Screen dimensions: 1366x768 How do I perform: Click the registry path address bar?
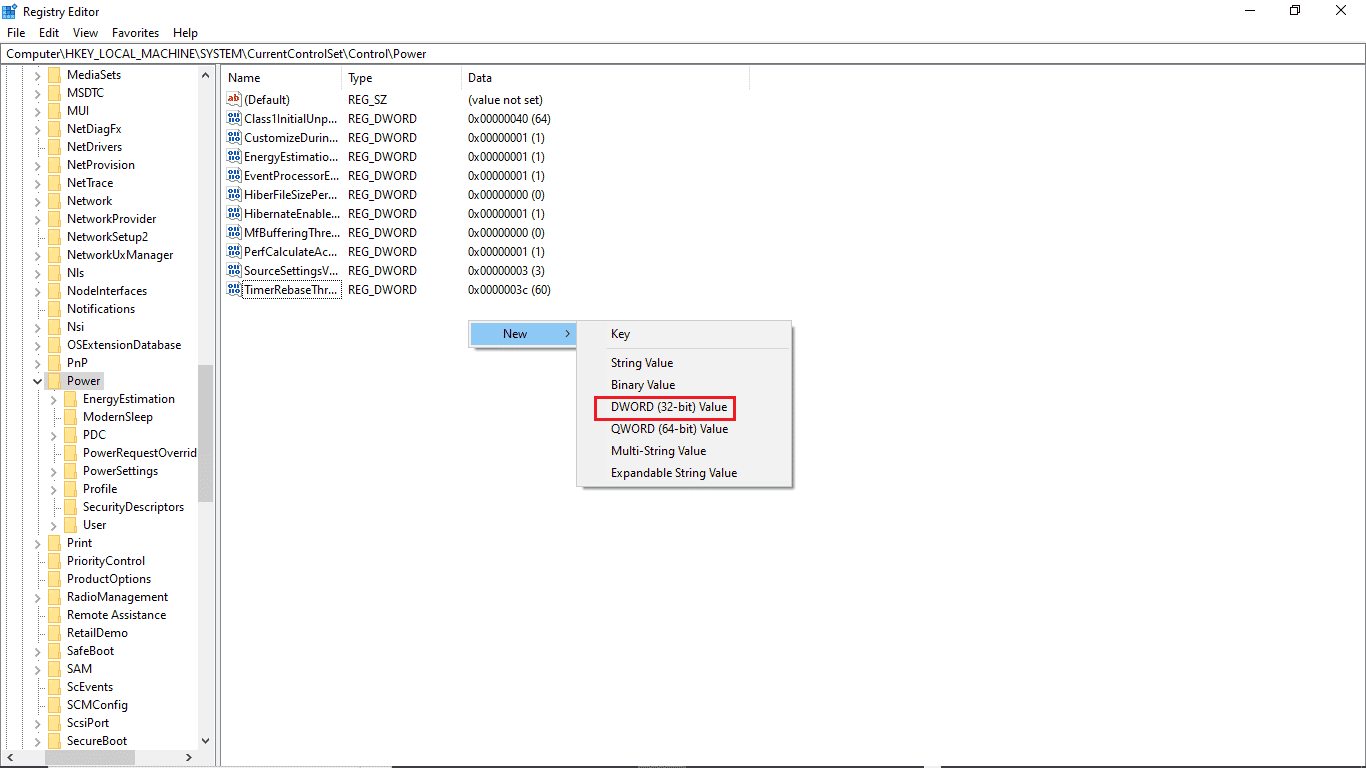(683, 54)
